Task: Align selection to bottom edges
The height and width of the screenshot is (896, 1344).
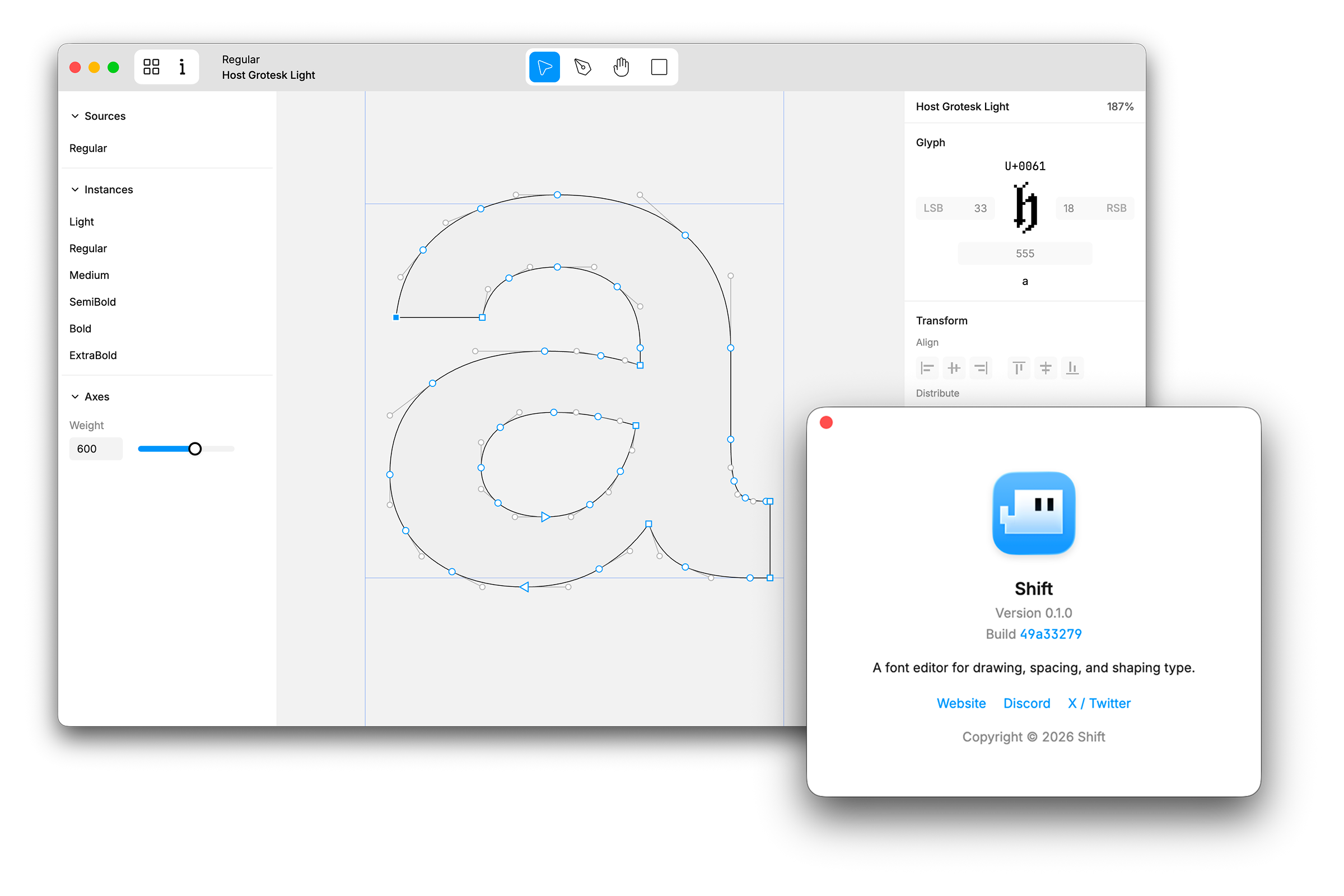Action: 1072,368
